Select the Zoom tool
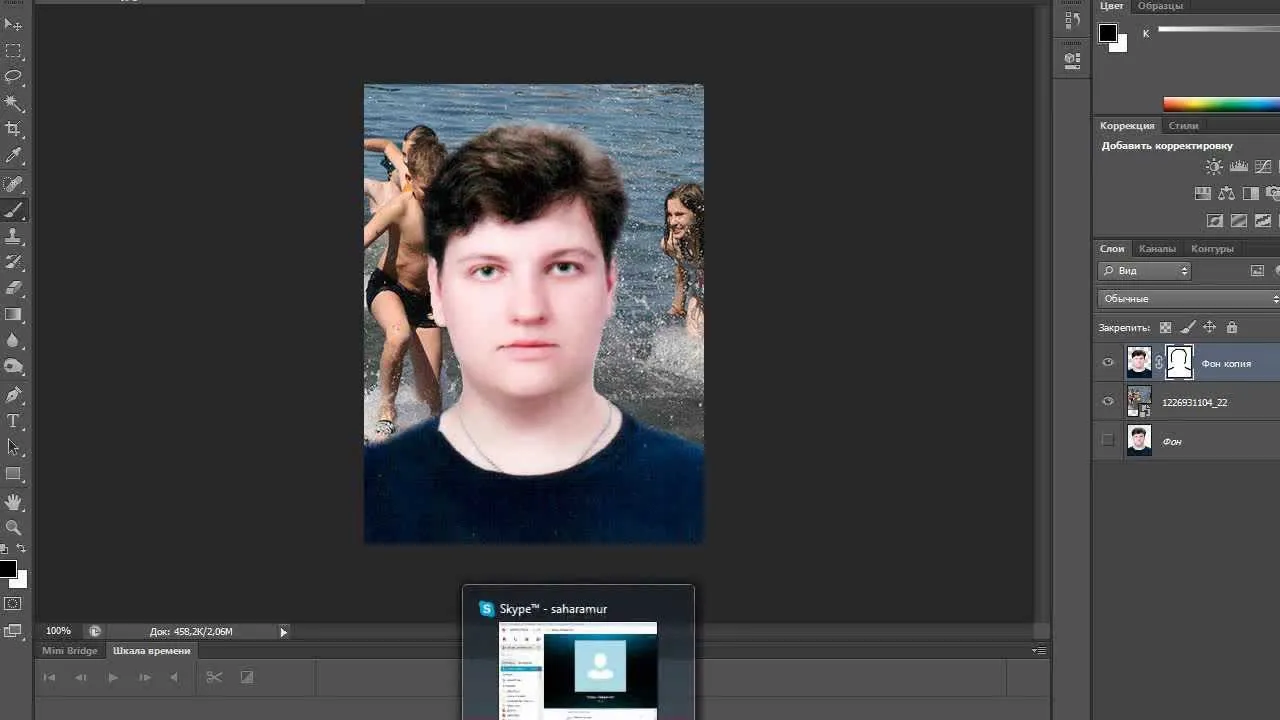Screen dimensions: 1280x720 tap(14, 527)
